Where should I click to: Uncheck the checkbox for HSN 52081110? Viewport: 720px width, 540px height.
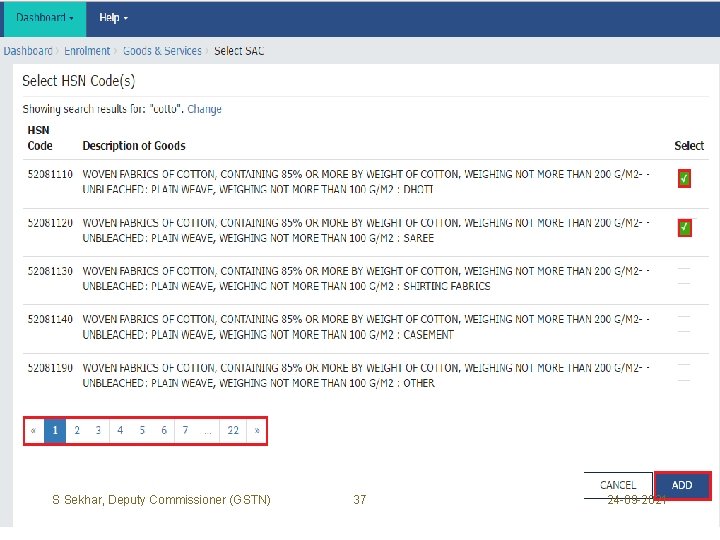(x=684, y=179)
